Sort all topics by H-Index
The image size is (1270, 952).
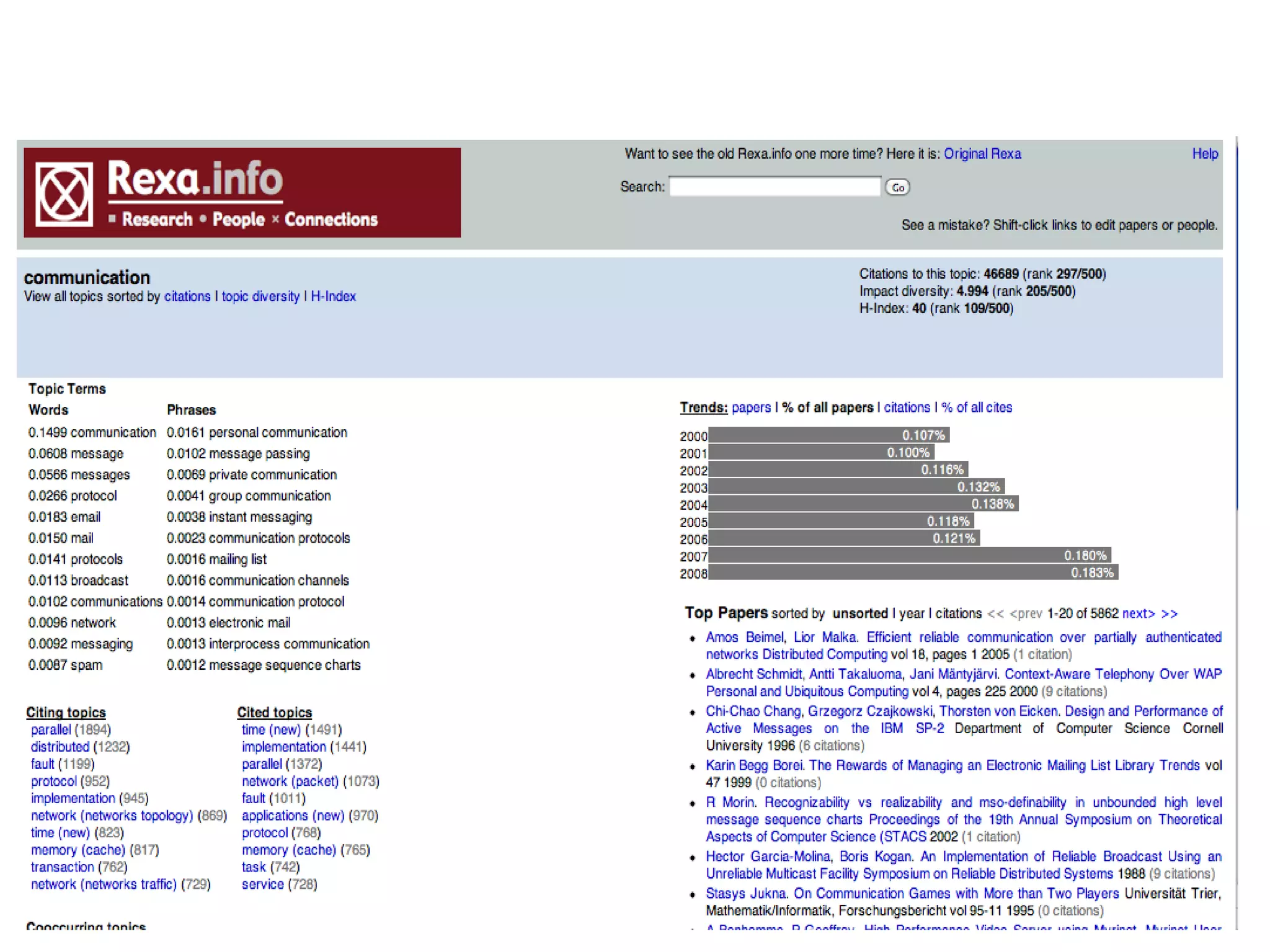[x=333, y=296]
